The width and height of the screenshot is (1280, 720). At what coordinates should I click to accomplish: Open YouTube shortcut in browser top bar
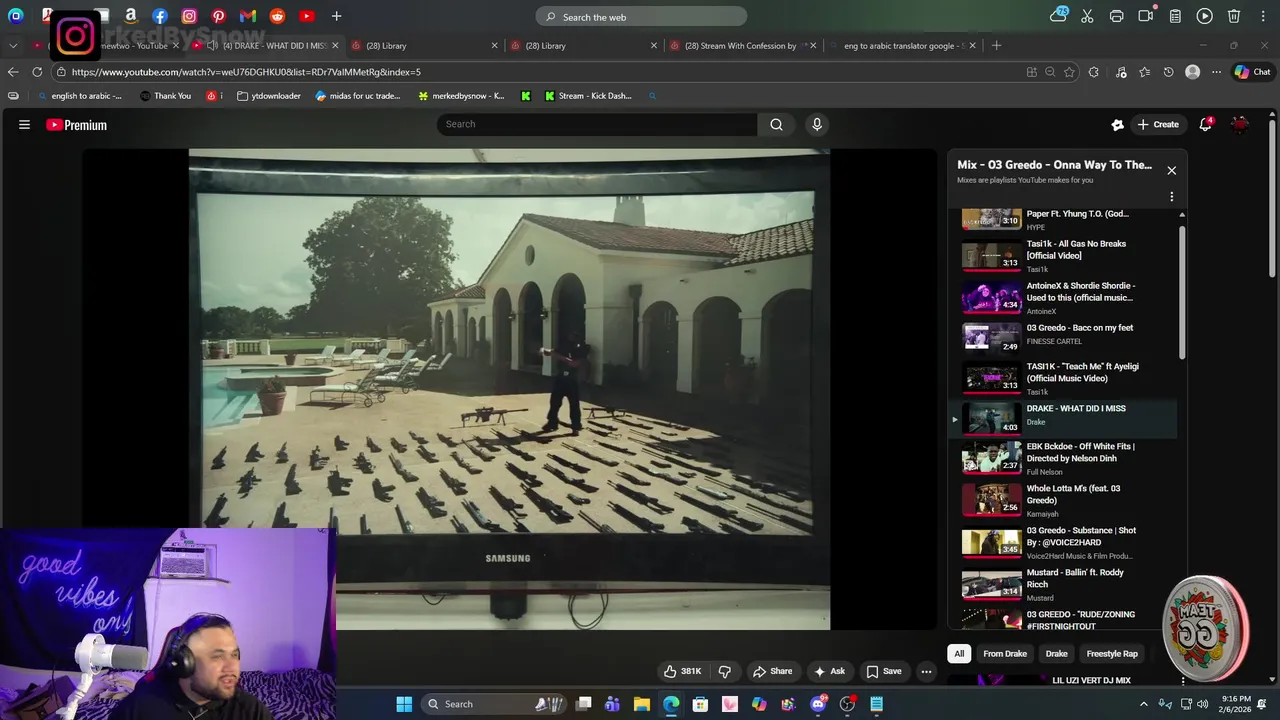307,16
